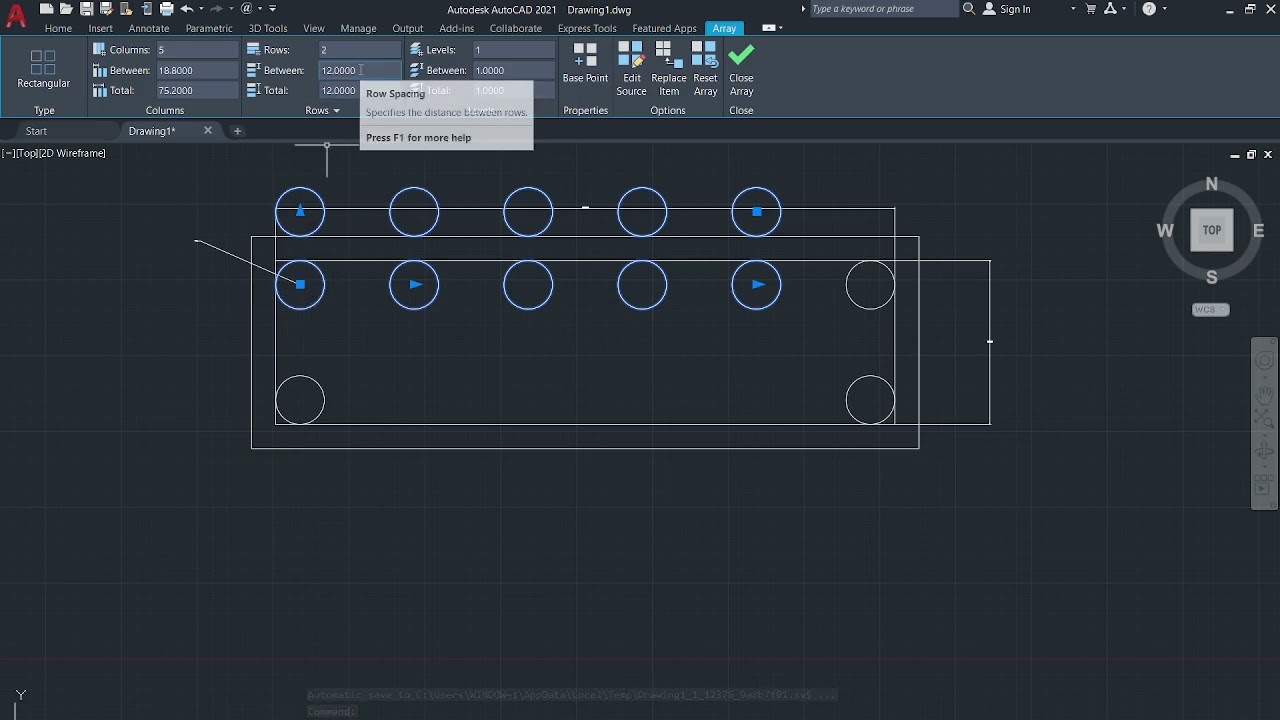Click the Columns count field
The height and width of the screenshot is (720, 1280).
tap(197, 50)
